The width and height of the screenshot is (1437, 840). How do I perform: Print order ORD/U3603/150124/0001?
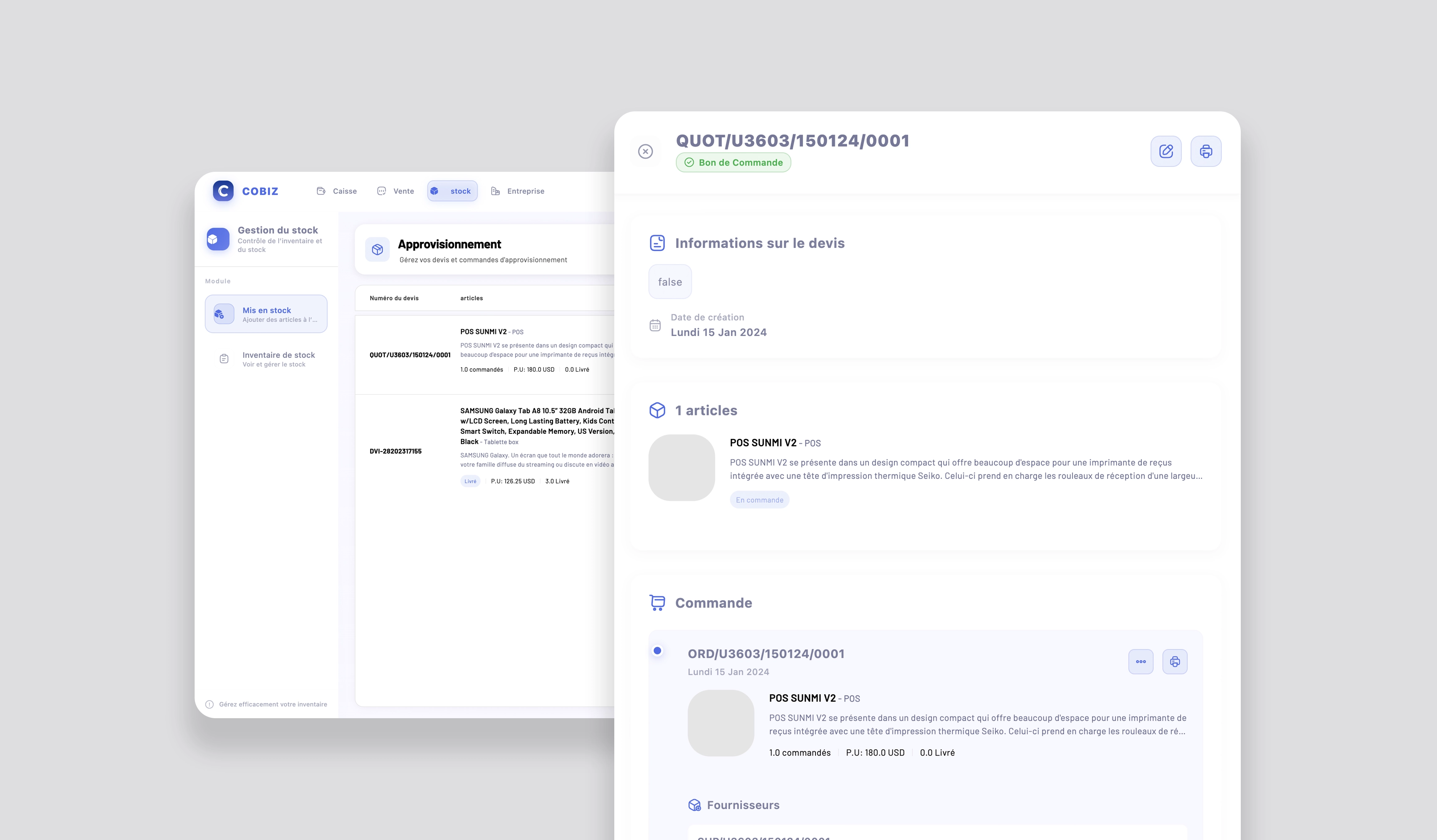(1175, 661)
